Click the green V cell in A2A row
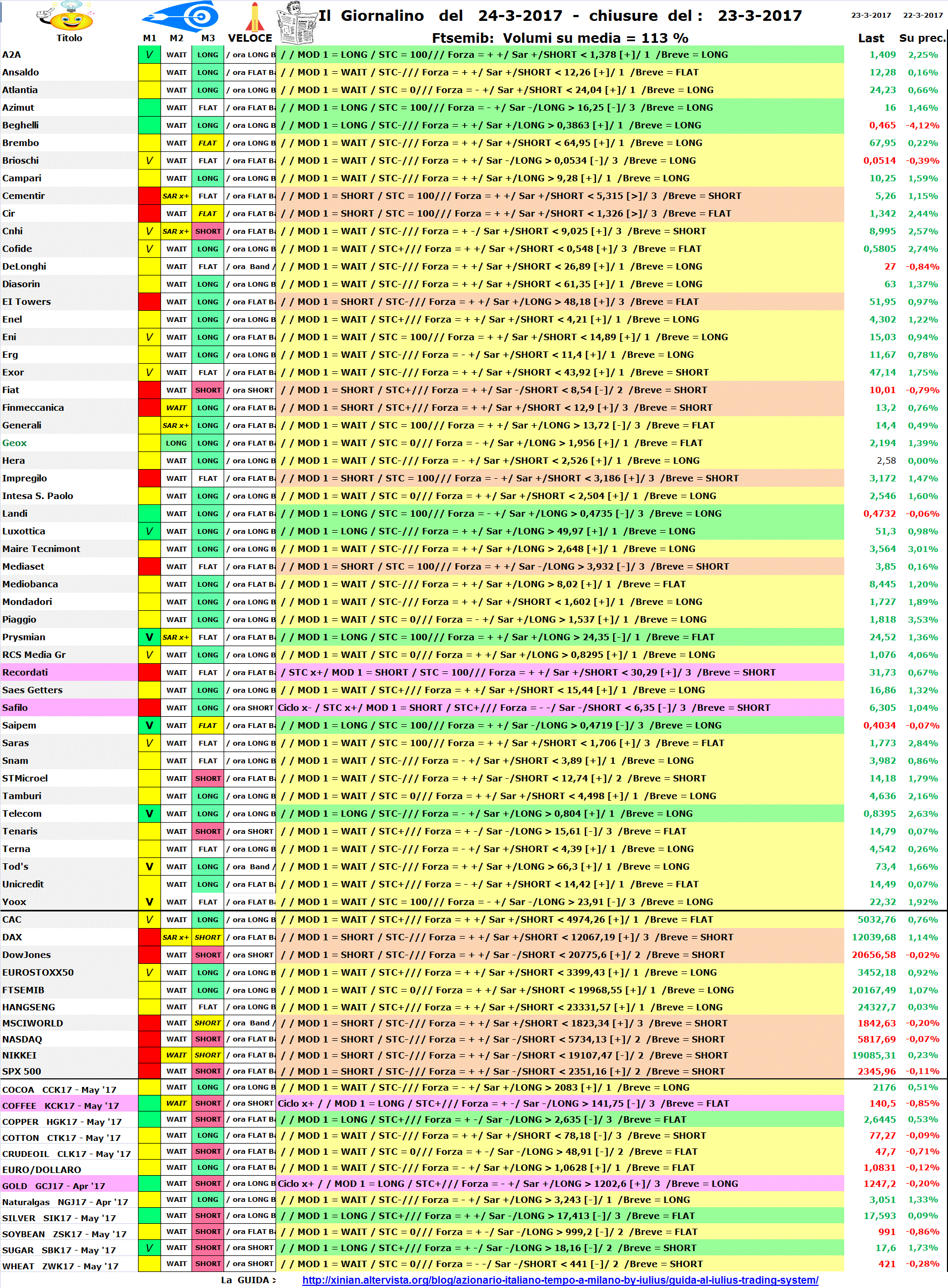Screen dimensions: 948x1288 point(149,55)
